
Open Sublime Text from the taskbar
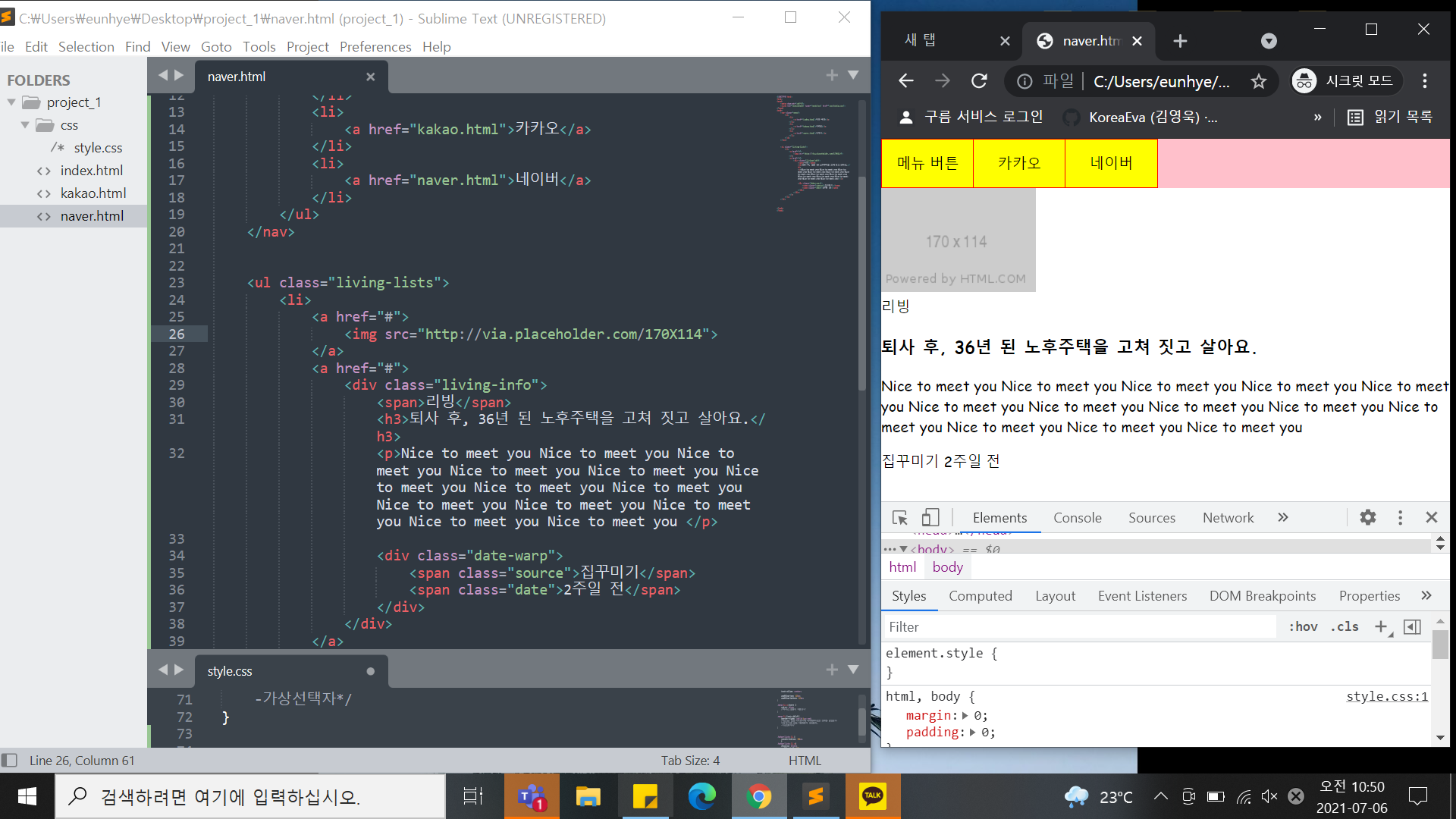click(816, 796)
